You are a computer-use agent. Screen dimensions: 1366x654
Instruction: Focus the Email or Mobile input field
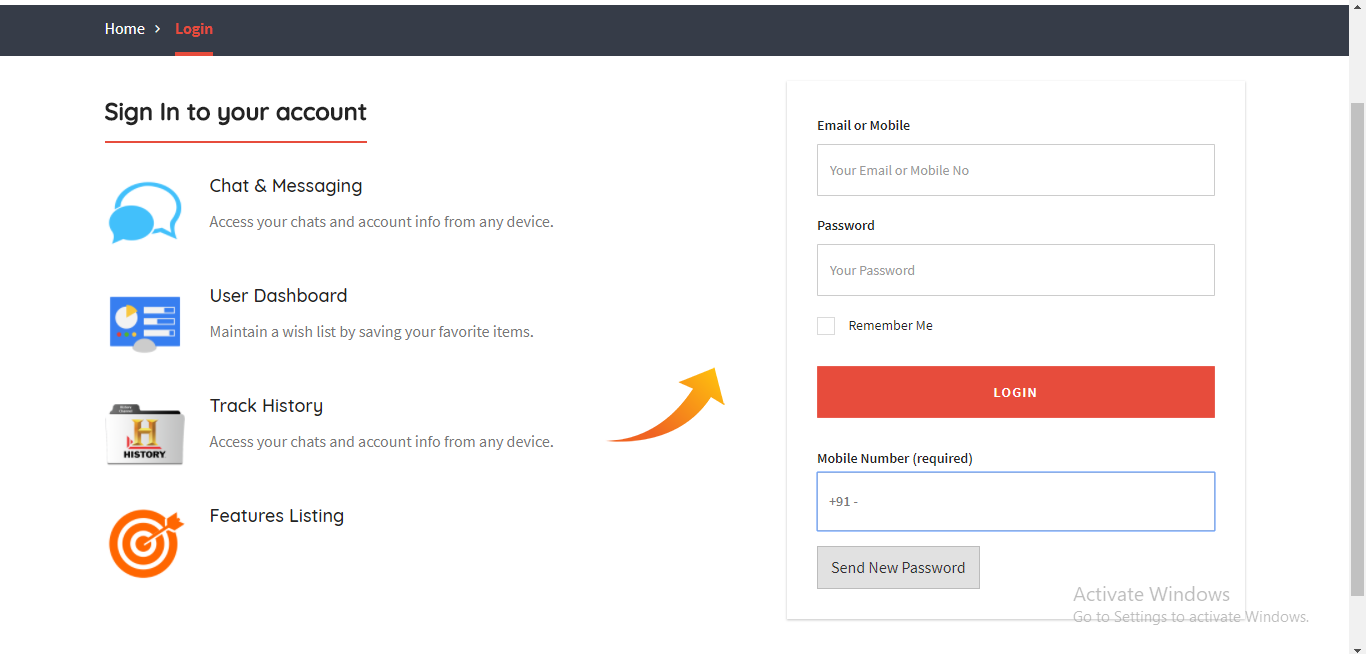pyautogui.click(x=1015, y=170)
